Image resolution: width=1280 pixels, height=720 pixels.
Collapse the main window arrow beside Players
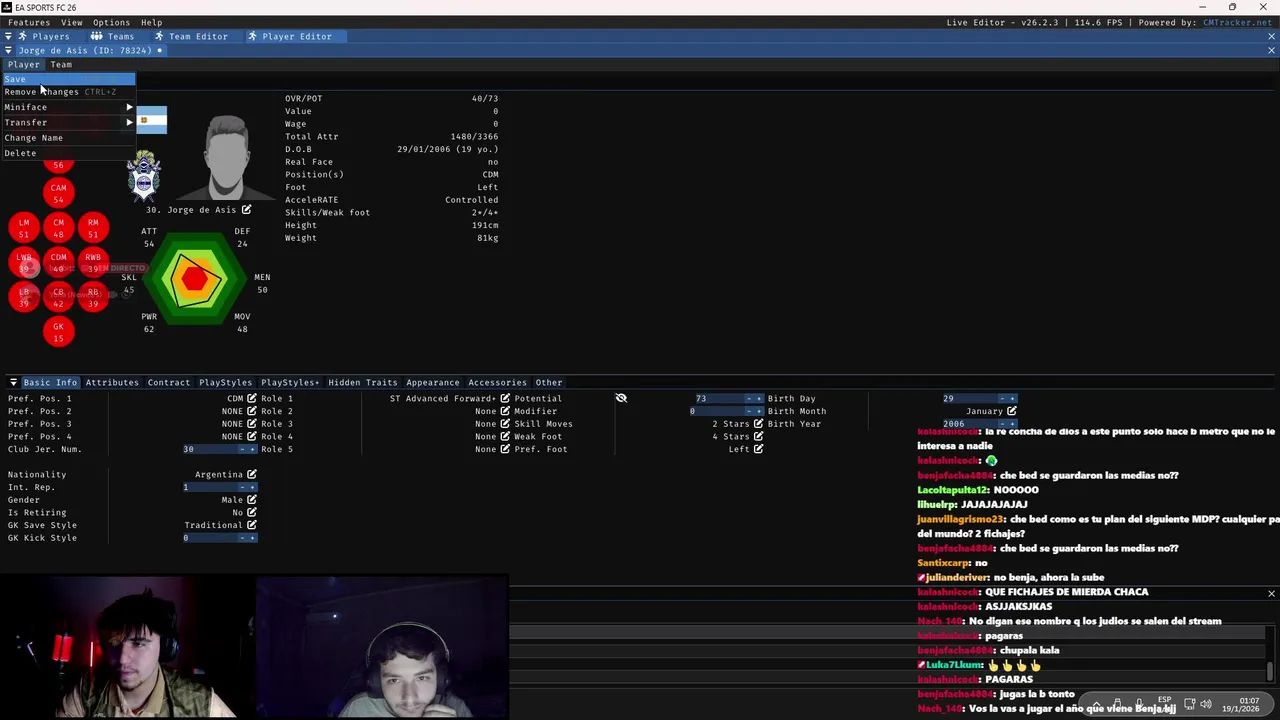[8, 37]
